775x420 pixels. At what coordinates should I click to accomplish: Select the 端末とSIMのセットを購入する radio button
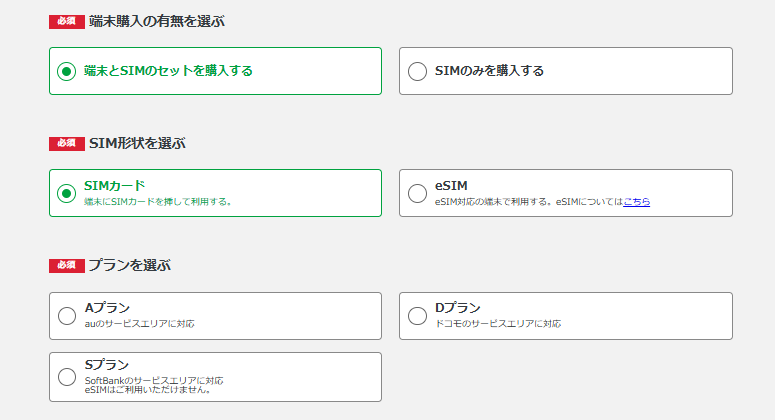(67, 71)
